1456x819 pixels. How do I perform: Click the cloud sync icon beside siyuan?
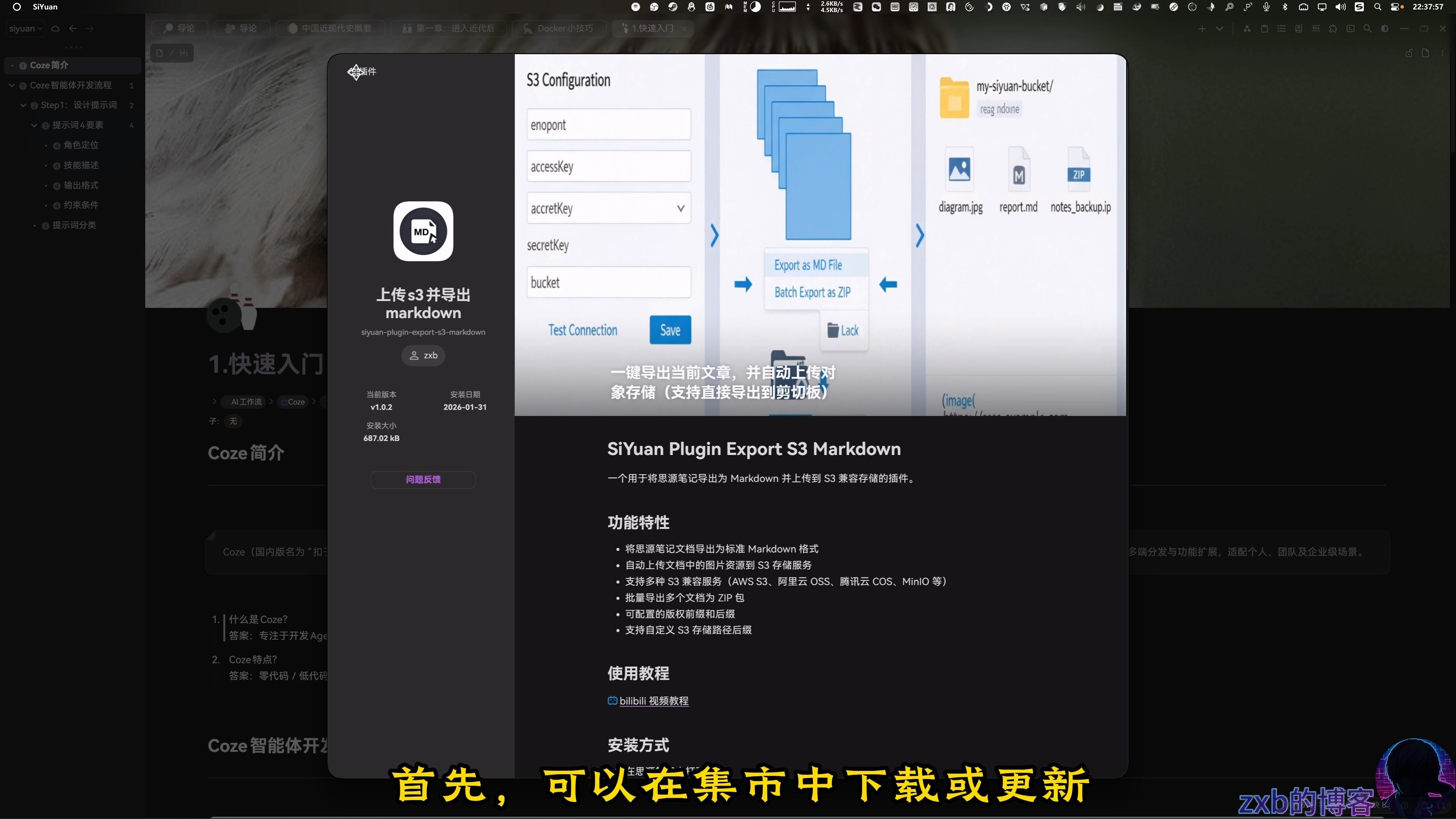pos(55,29)
